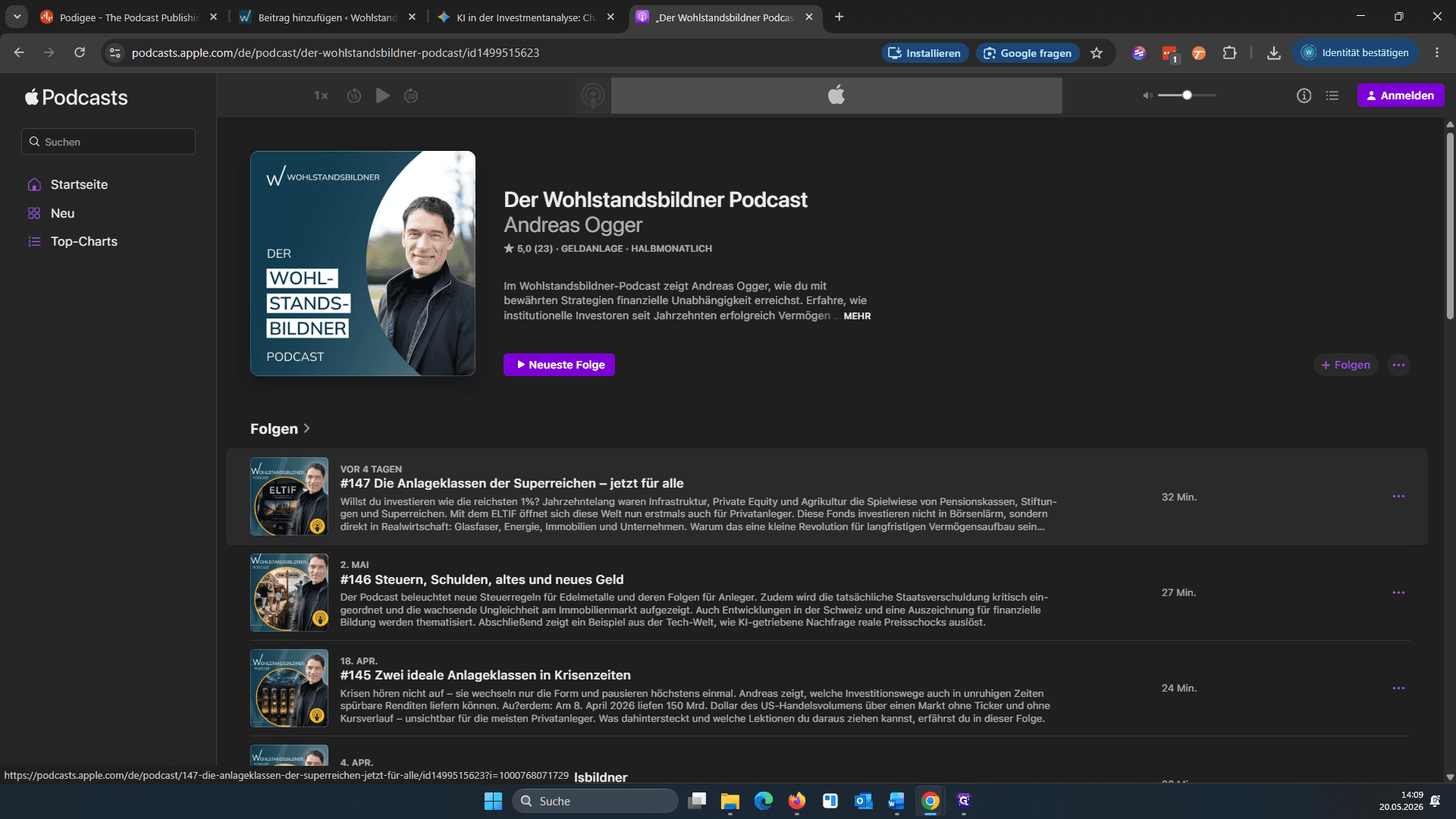The image size is (1456, 819).
Task: Open episode #147 Die Anlageklassen der Superreichen
Action: (x=512, y=483)
